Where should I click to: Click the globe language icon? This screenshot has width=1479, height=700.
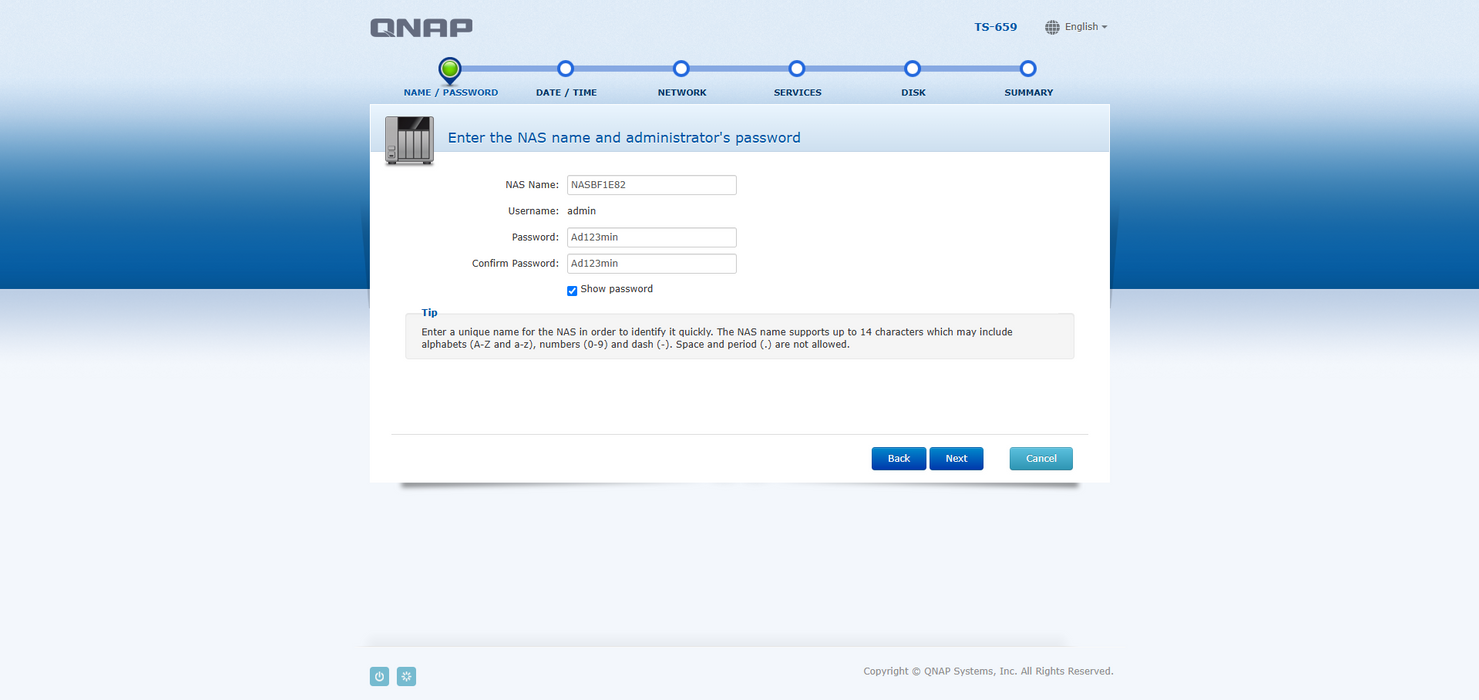coord(1052,27)
